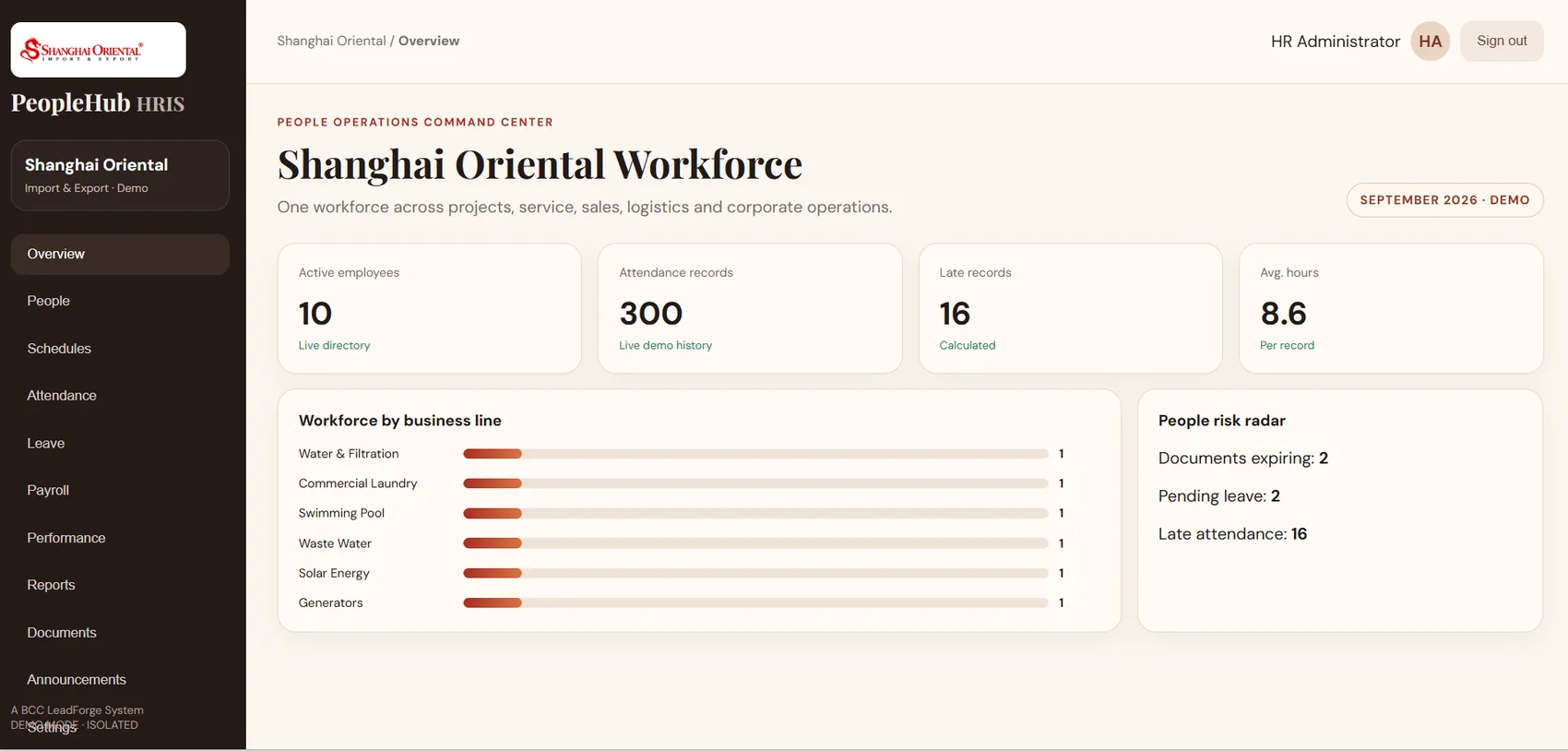Select the Shanghai Oriental company card in sidebar

click(120, 175)
